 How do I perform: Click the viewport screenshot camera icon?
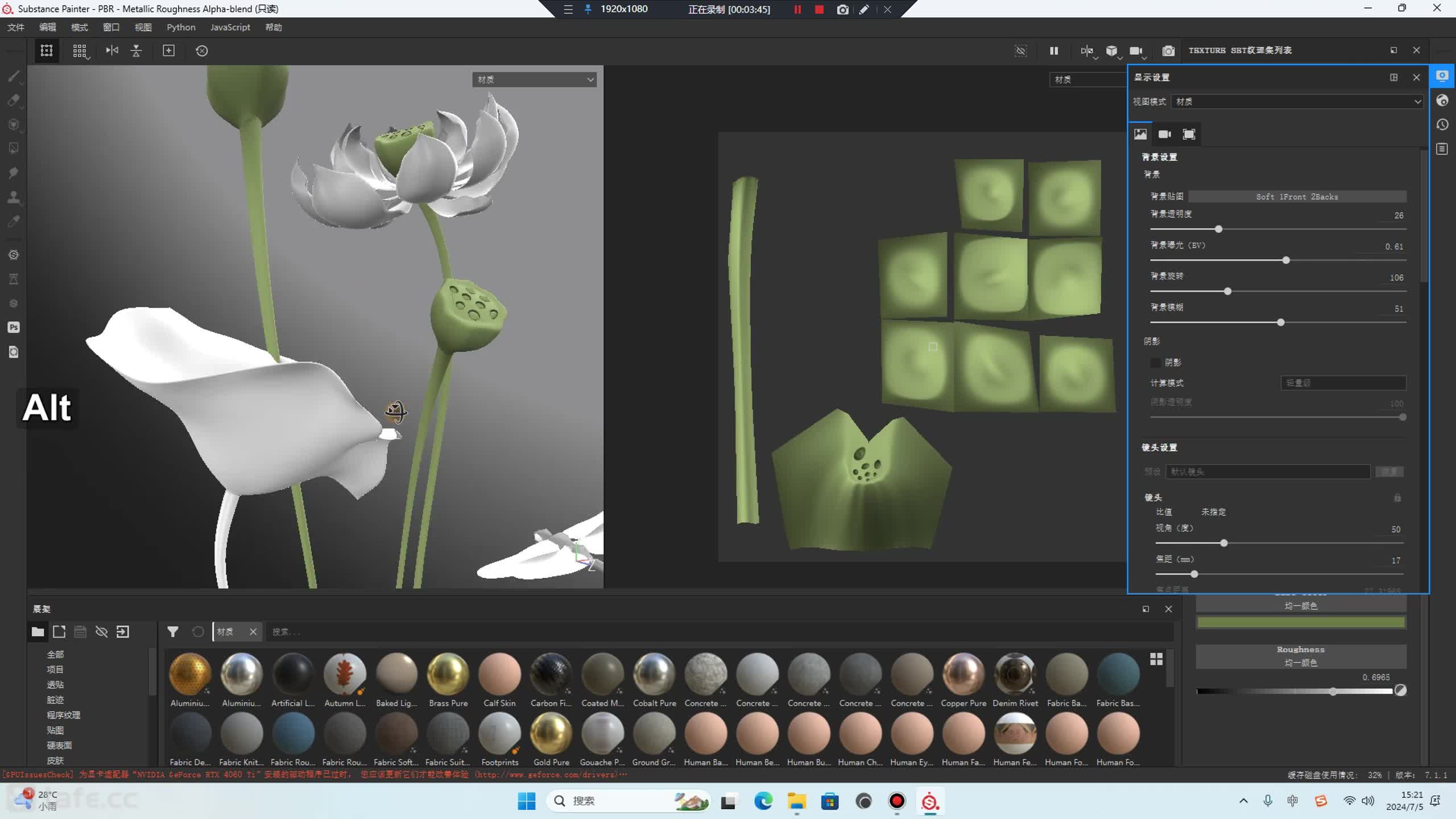pyautogui.click(x=1168, y=51)
